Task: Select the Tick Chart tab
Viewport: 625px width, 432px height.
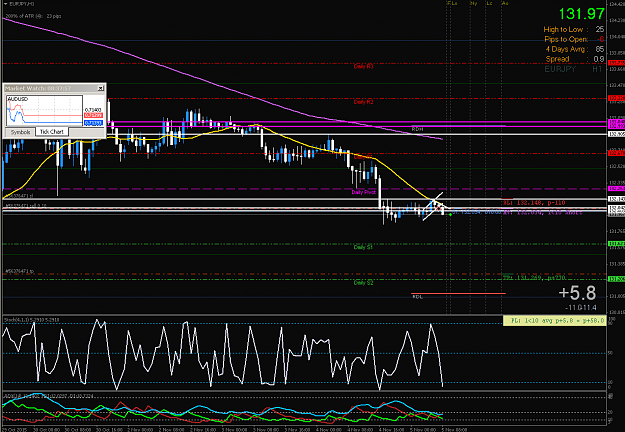Action: 52,132
